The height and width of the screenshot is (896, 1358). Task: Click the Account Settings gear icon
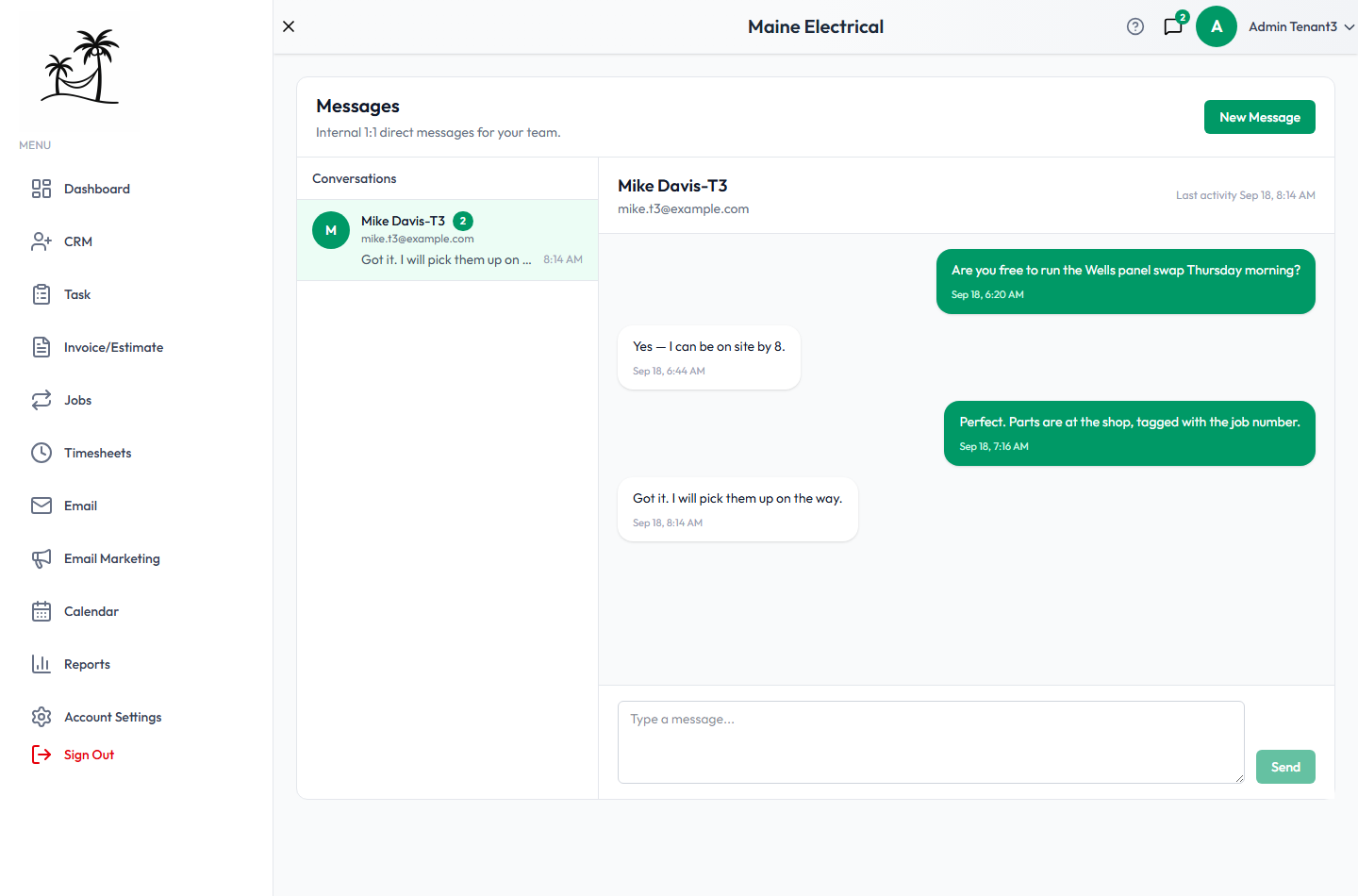(x=41, y=717)
